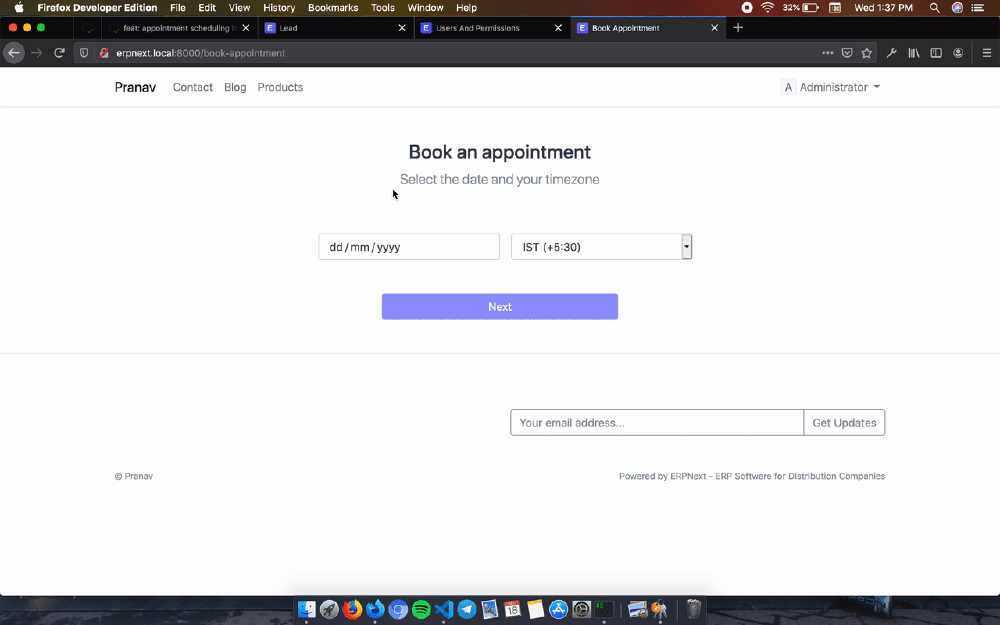This screenshot has width=1000, height=625.
Task: Switch to the Users And Permissions tab
Action: pos(487,28)
